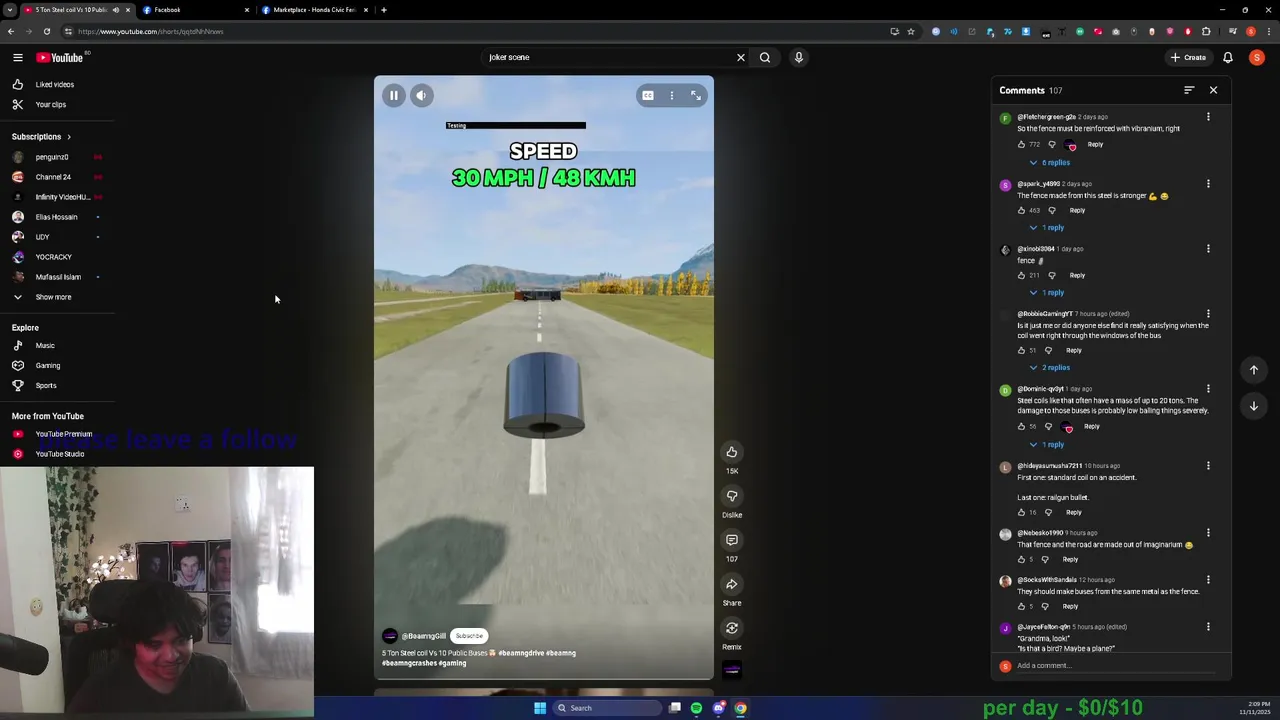This screenshot has height=720, width=1280.
Task: Open Chrome from the taskbar
Action: click(741, 708)
